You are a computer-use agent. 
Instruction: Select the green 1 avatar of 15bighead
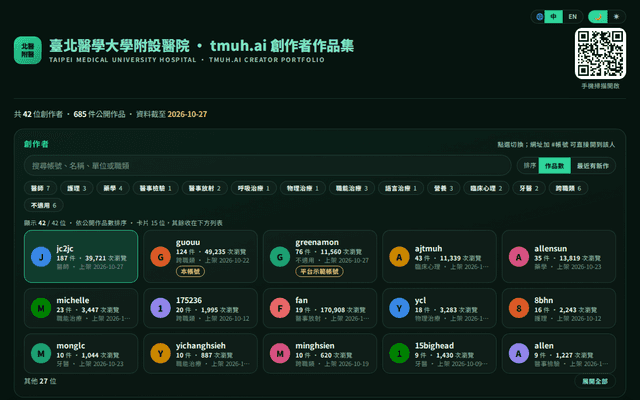tap(399, 353)
